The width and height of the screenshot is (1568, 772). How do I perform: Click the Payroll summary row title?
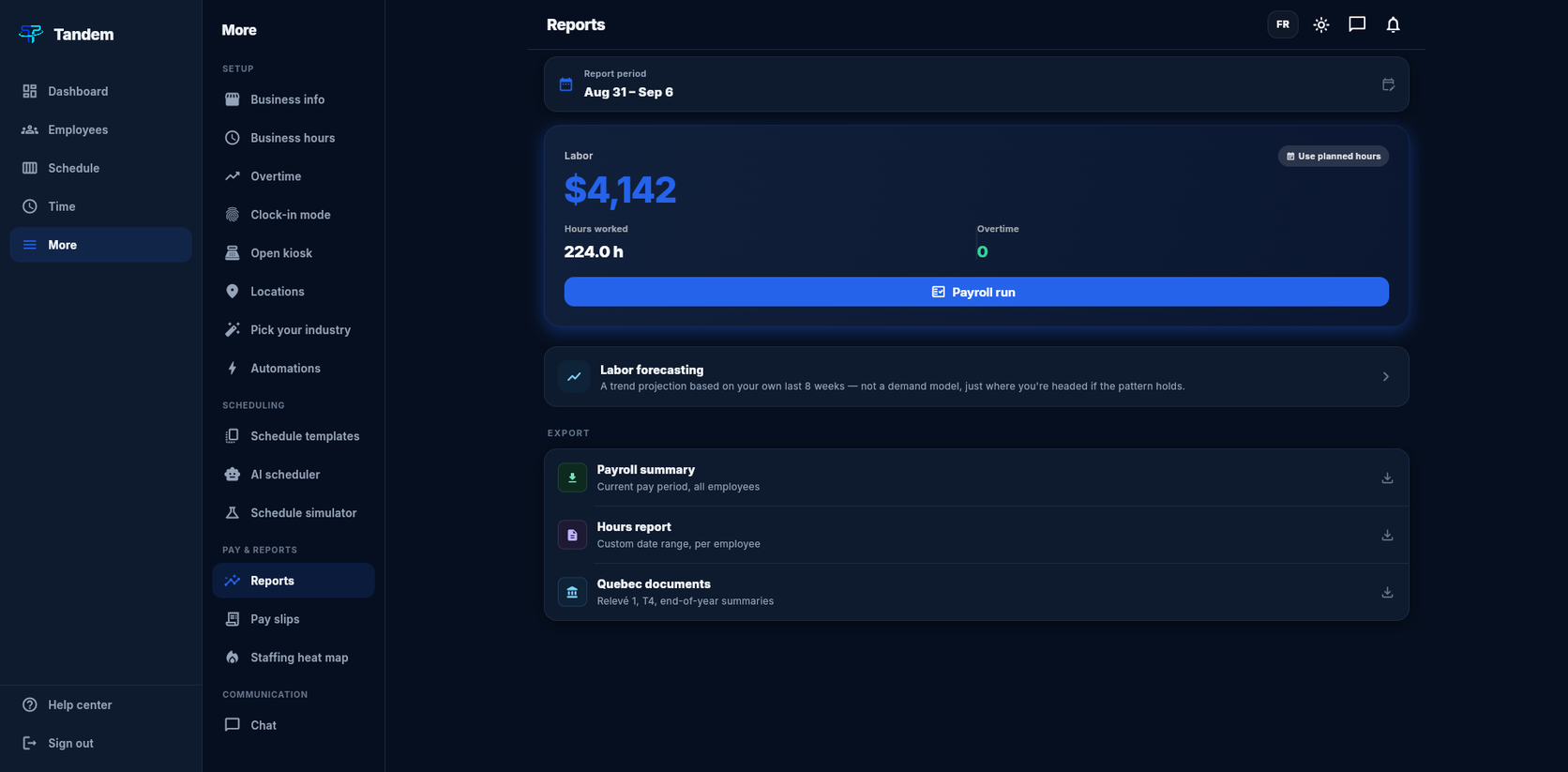coord(645,470)
